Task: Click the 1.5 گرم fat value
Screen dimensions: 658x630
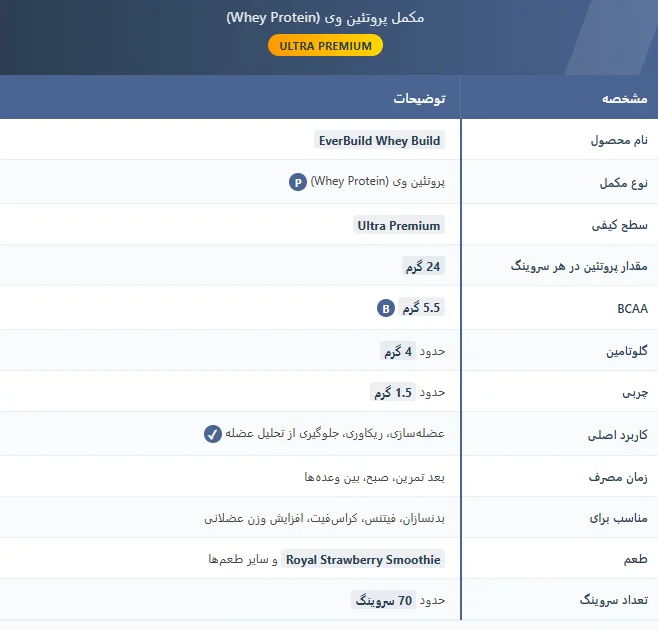Action: coord(393,392)
